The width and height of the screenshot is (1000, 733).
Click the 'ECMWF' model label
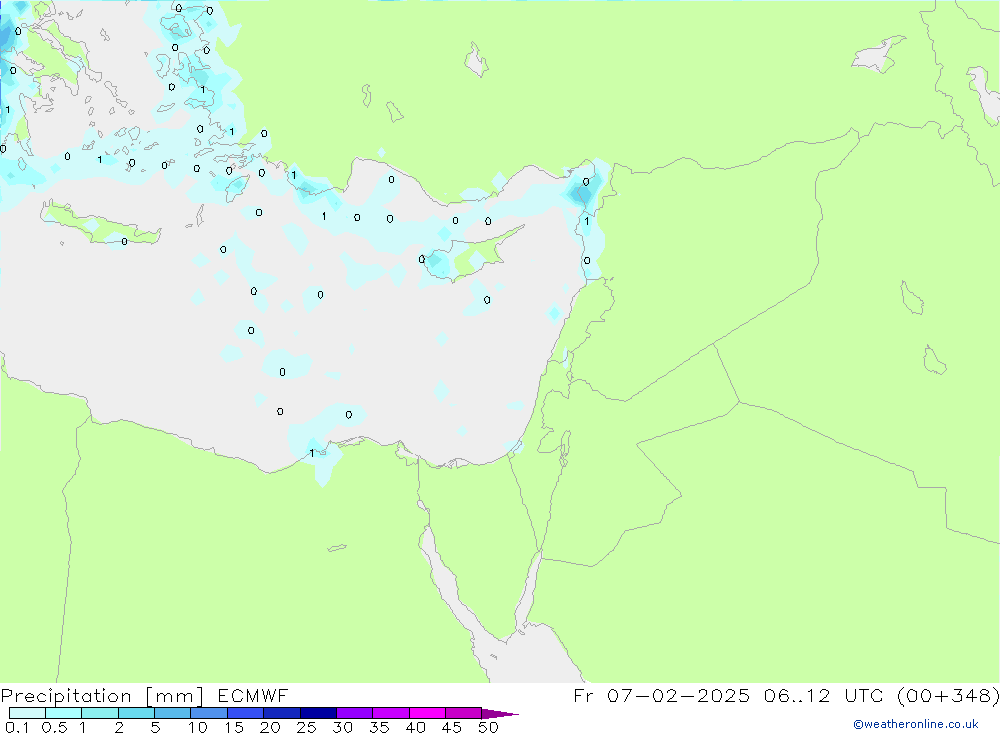tap(253, 696)
